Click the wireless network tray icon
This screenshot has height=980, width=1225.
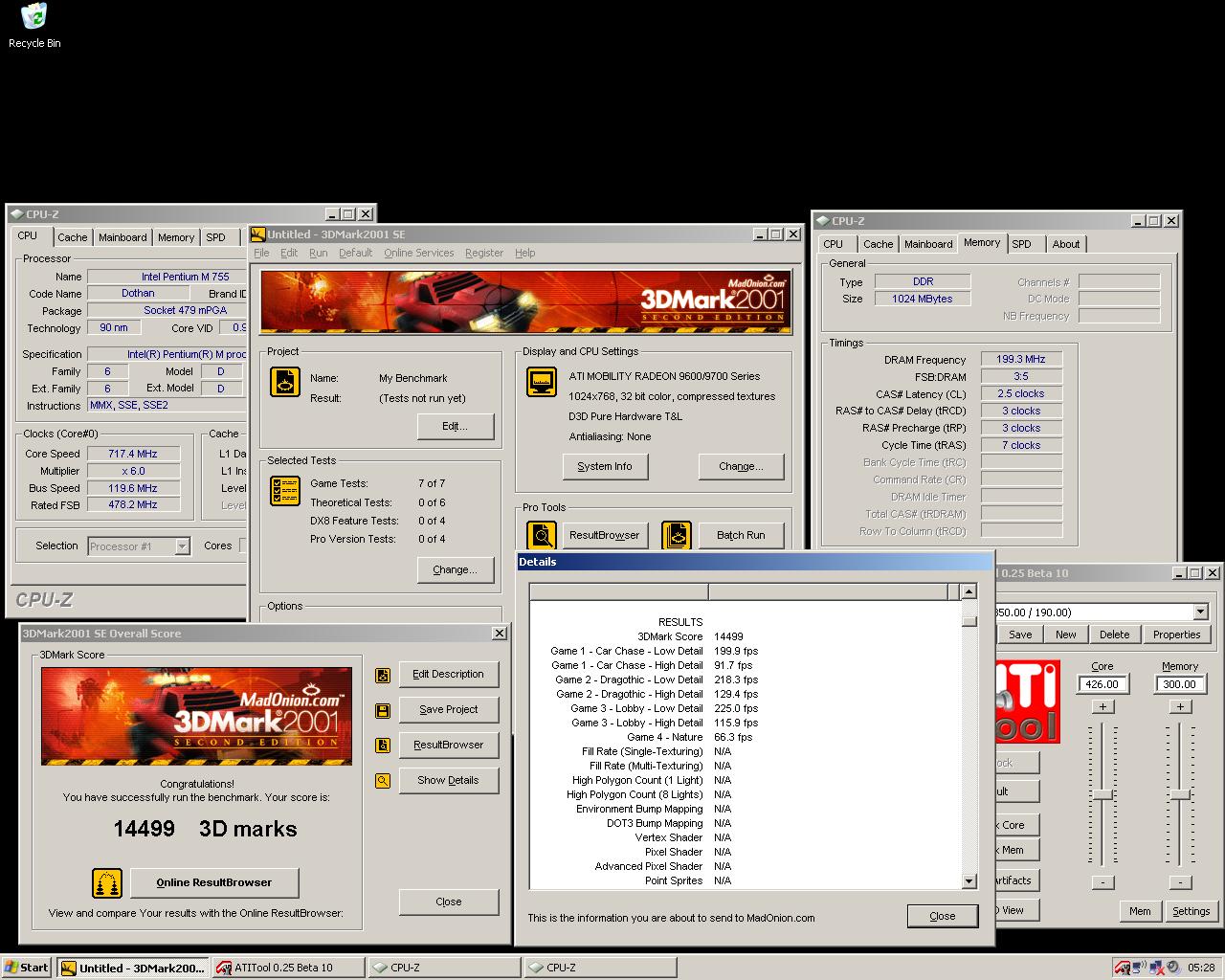point(1140,968)
